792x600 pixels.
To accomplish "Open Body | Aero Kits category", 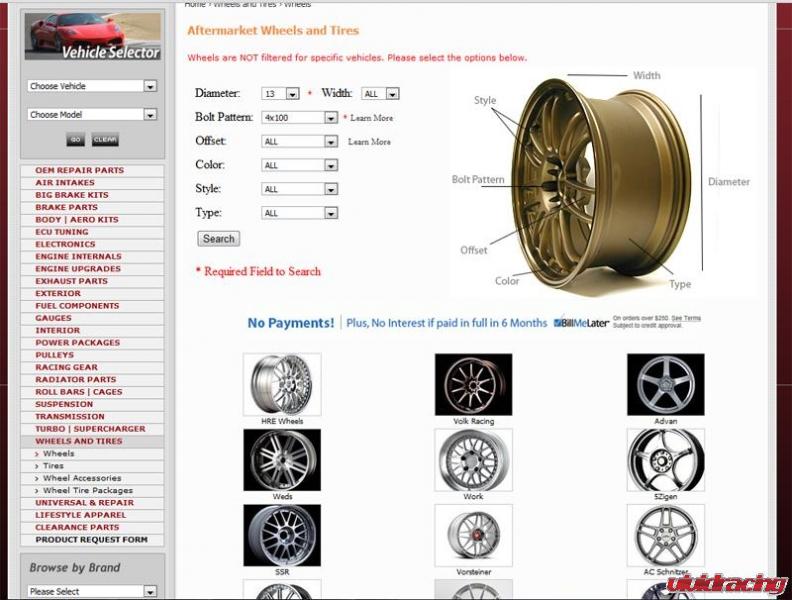I will click(92, 220).
